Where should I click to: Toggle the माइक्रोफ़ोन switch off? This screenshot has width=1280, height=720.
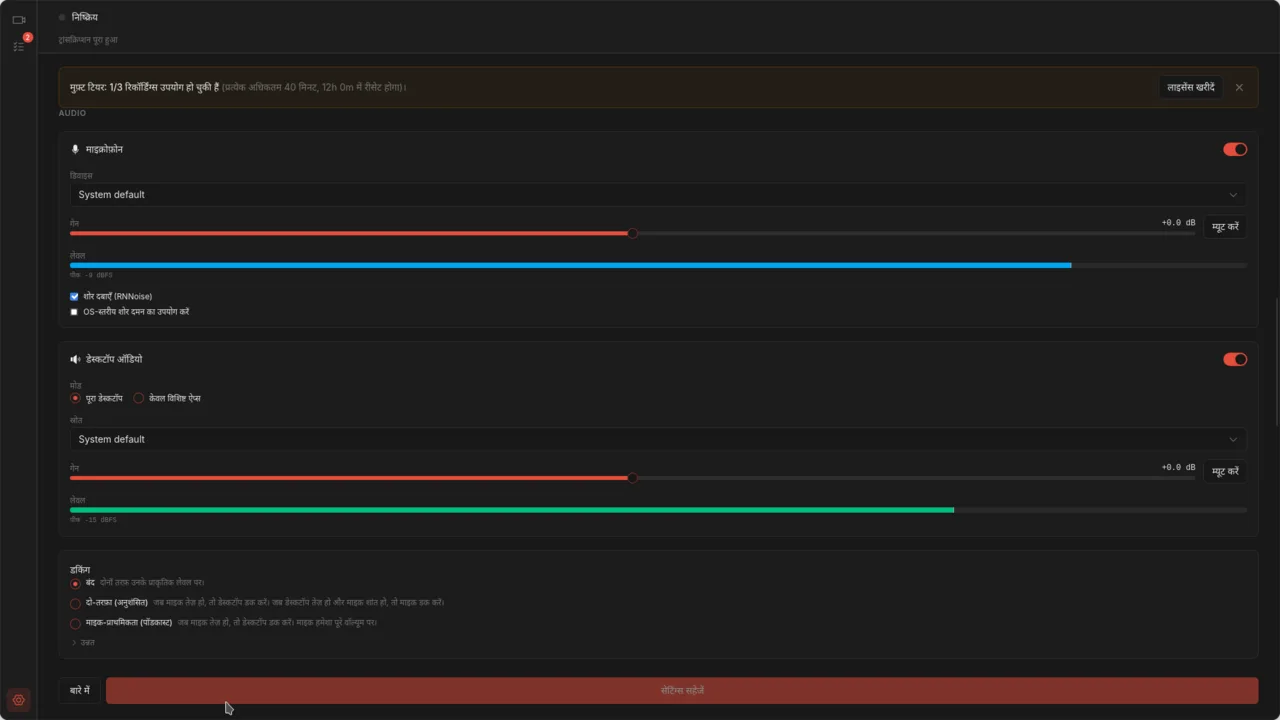tap(1235, 149)
